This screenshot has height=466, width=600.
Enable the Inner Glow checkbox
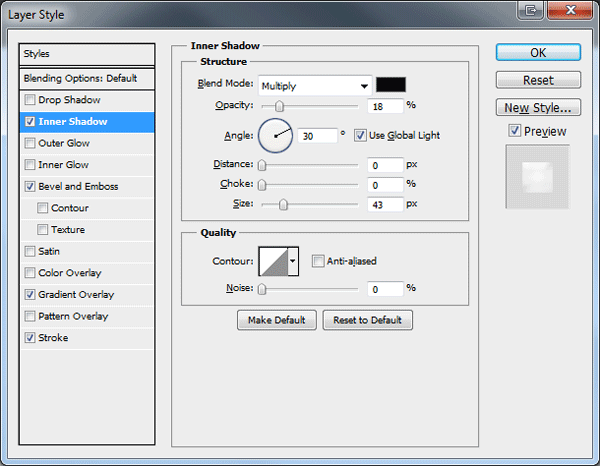click(30, 165)
